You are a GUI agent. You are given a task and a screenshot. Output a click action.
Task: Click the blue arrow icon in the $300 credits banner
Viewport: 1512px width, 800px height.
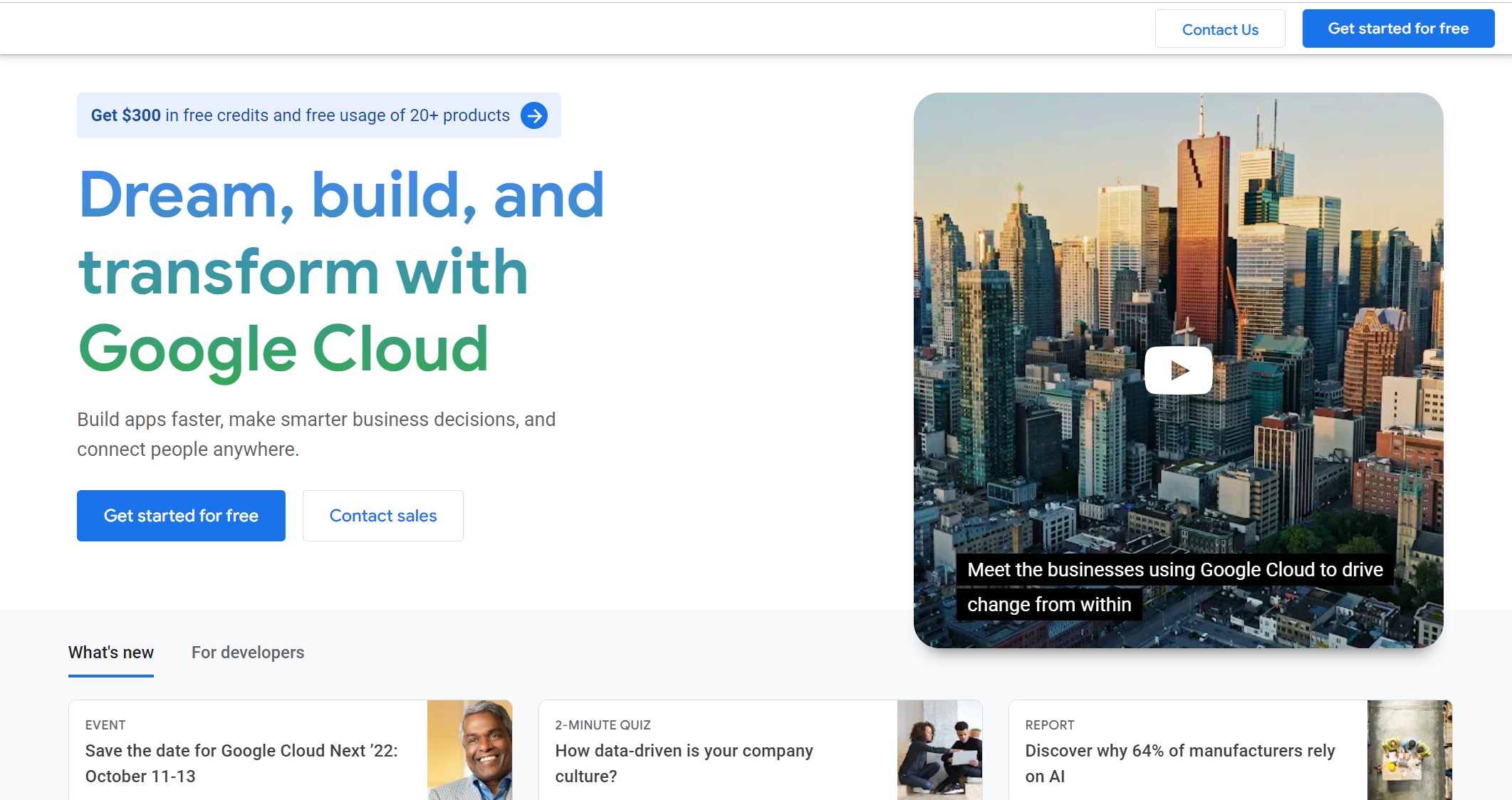533,115
